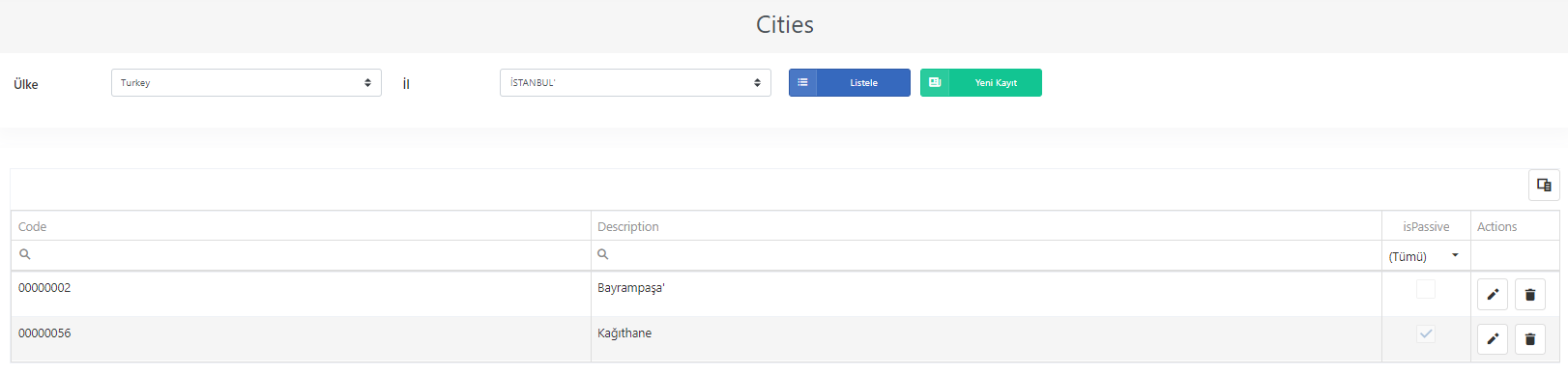1568x376 pixels.
Task: Click the Ülke label
Action: pyautogui.click(x=26, y=84)
